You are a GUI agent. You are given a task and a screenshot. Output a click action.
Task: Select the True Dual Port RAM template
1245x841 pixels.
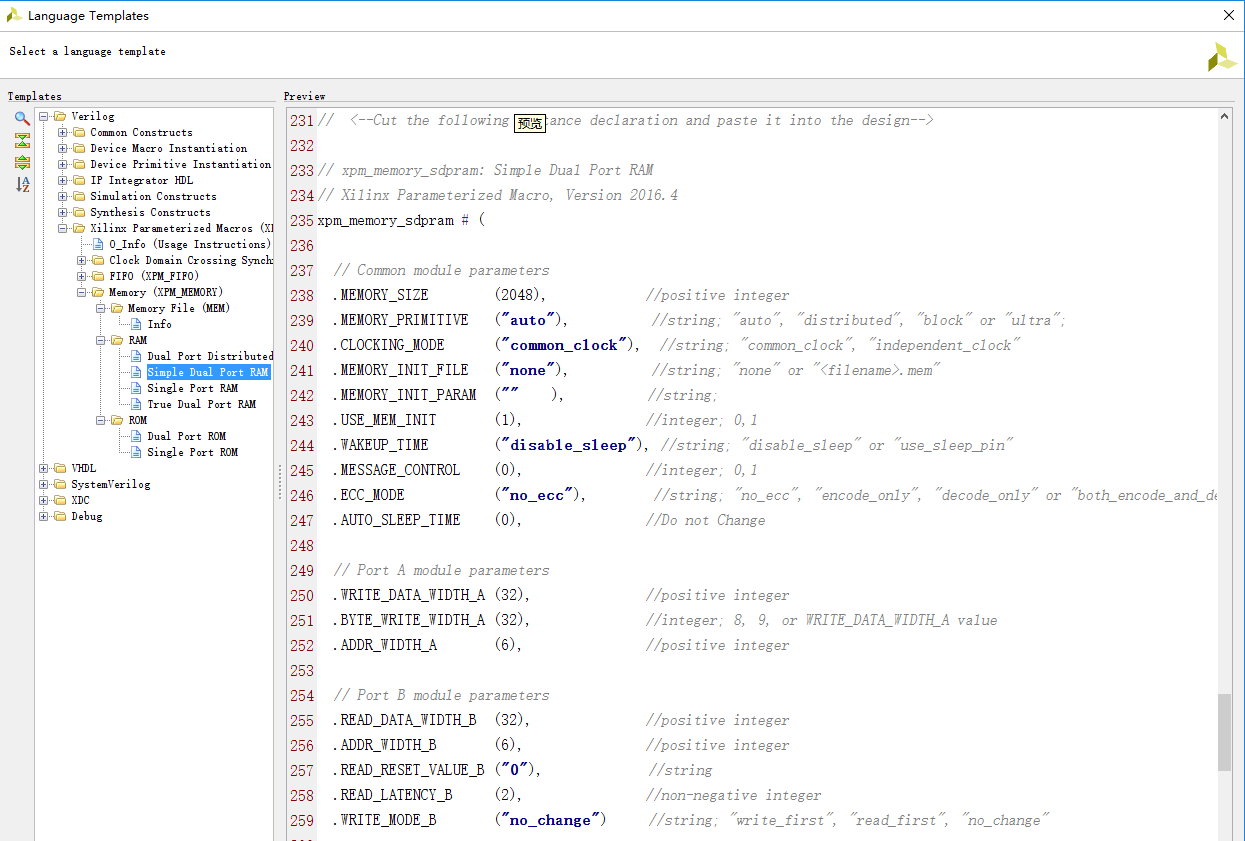tap(201, 404)
